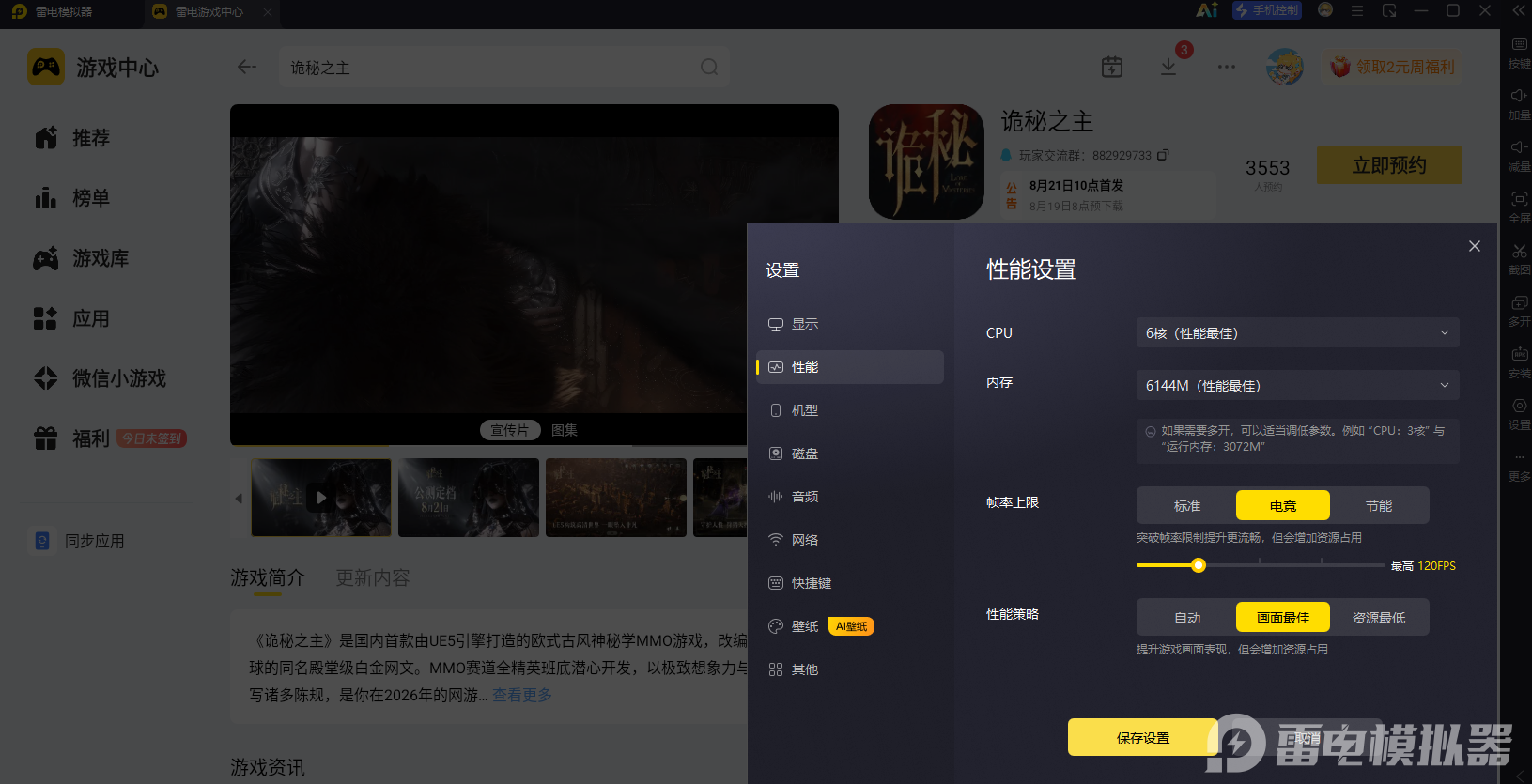Toggle 全屏 fullscreen mode
The height and width of the screenshot is (784, 1532).
pyautogui.click(x=1519, y=208)
